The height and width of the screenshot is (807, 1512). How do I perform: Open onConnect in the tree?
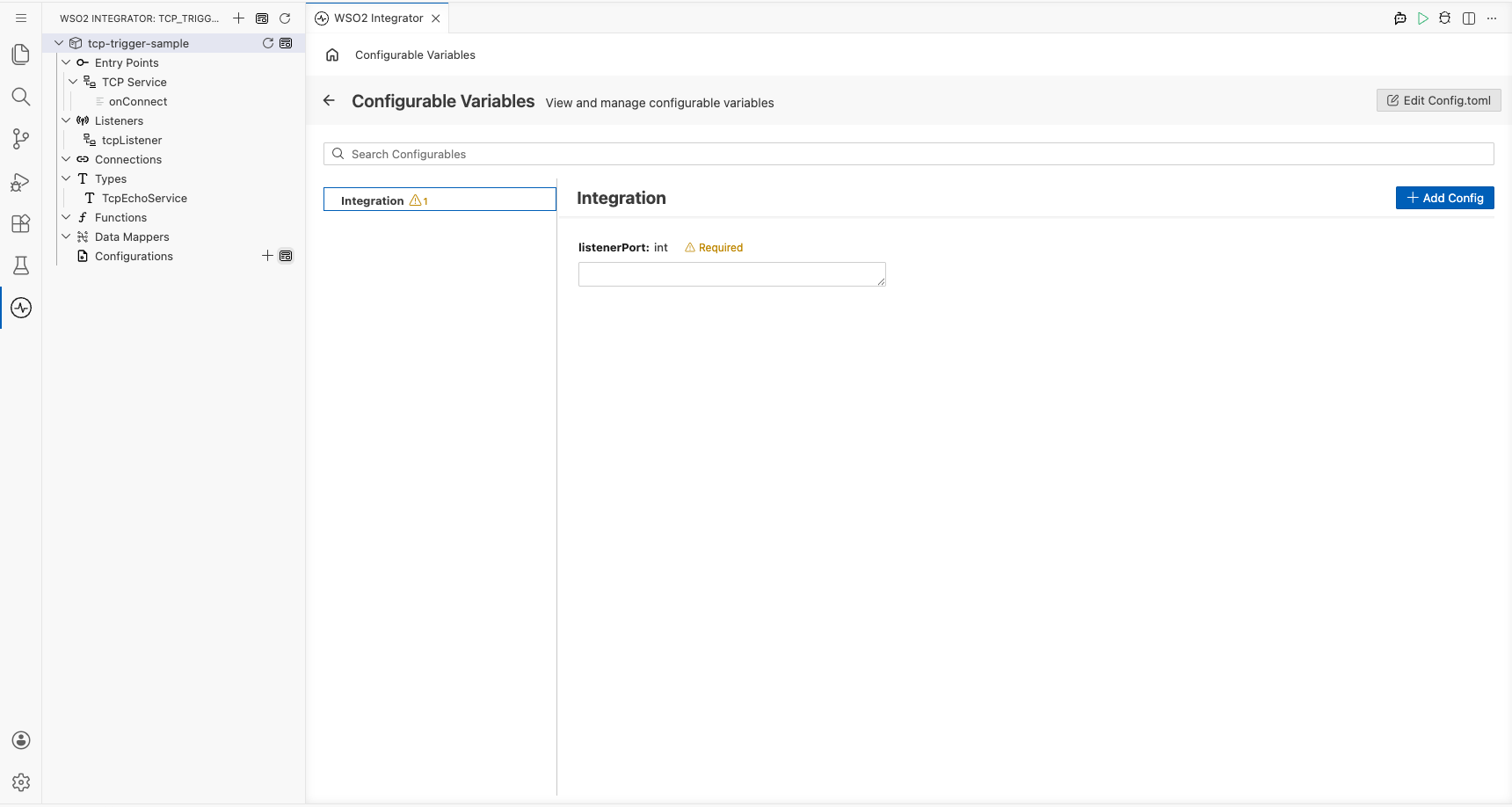[138, 101]
